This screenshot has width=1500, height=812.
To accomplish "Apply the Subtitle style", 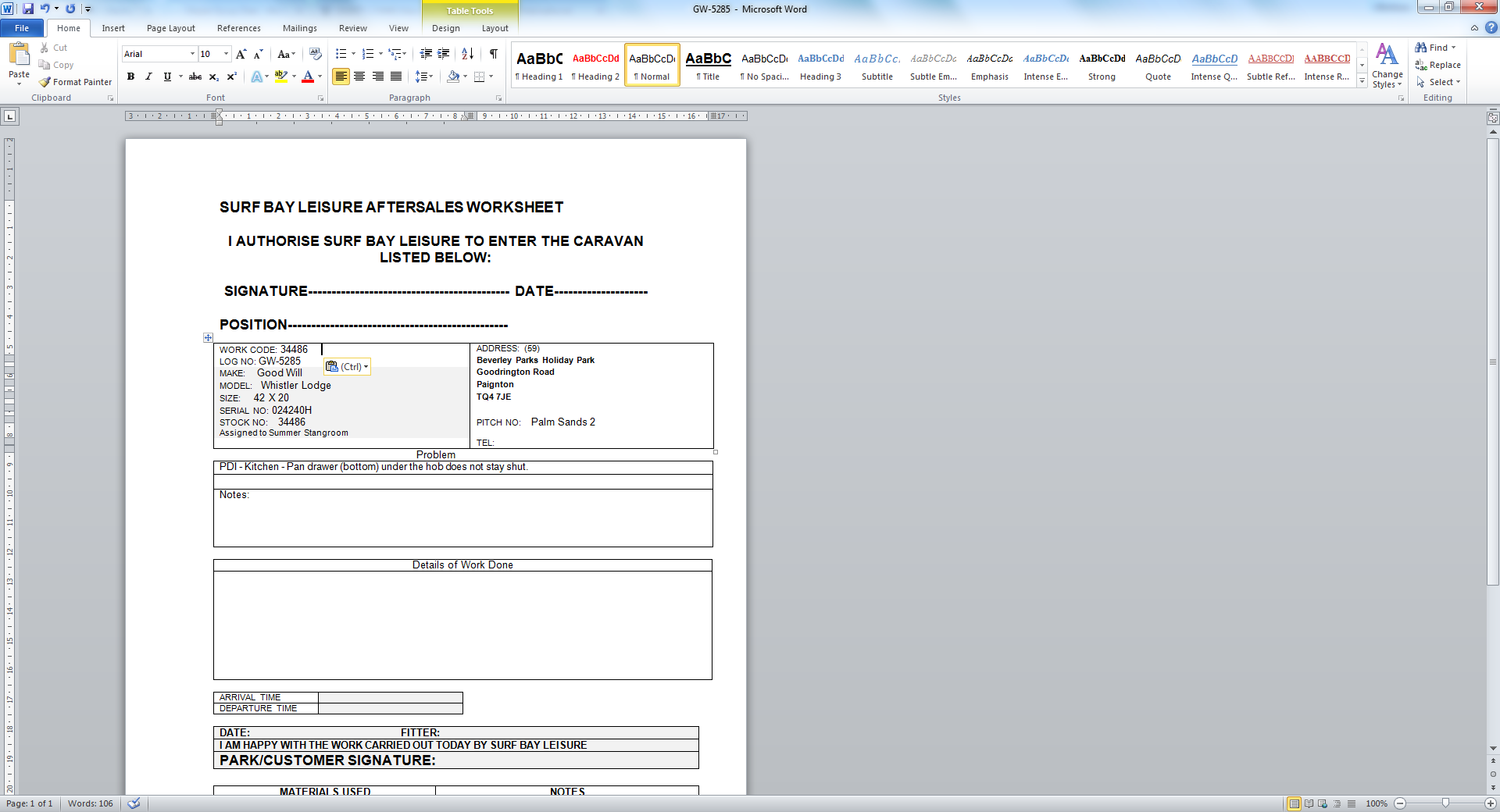I will click(877, 65).
